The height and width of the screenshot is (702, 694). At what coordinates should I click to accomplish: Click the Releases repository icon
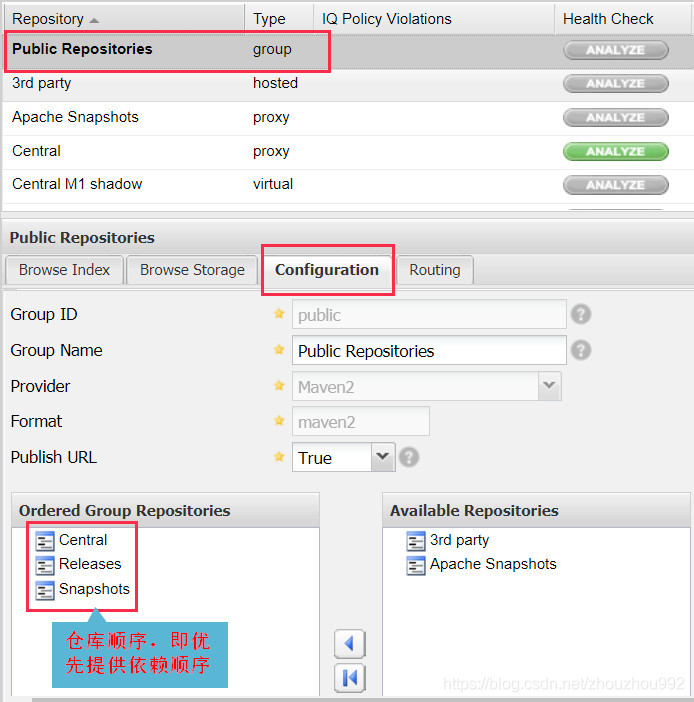point(45,565)
